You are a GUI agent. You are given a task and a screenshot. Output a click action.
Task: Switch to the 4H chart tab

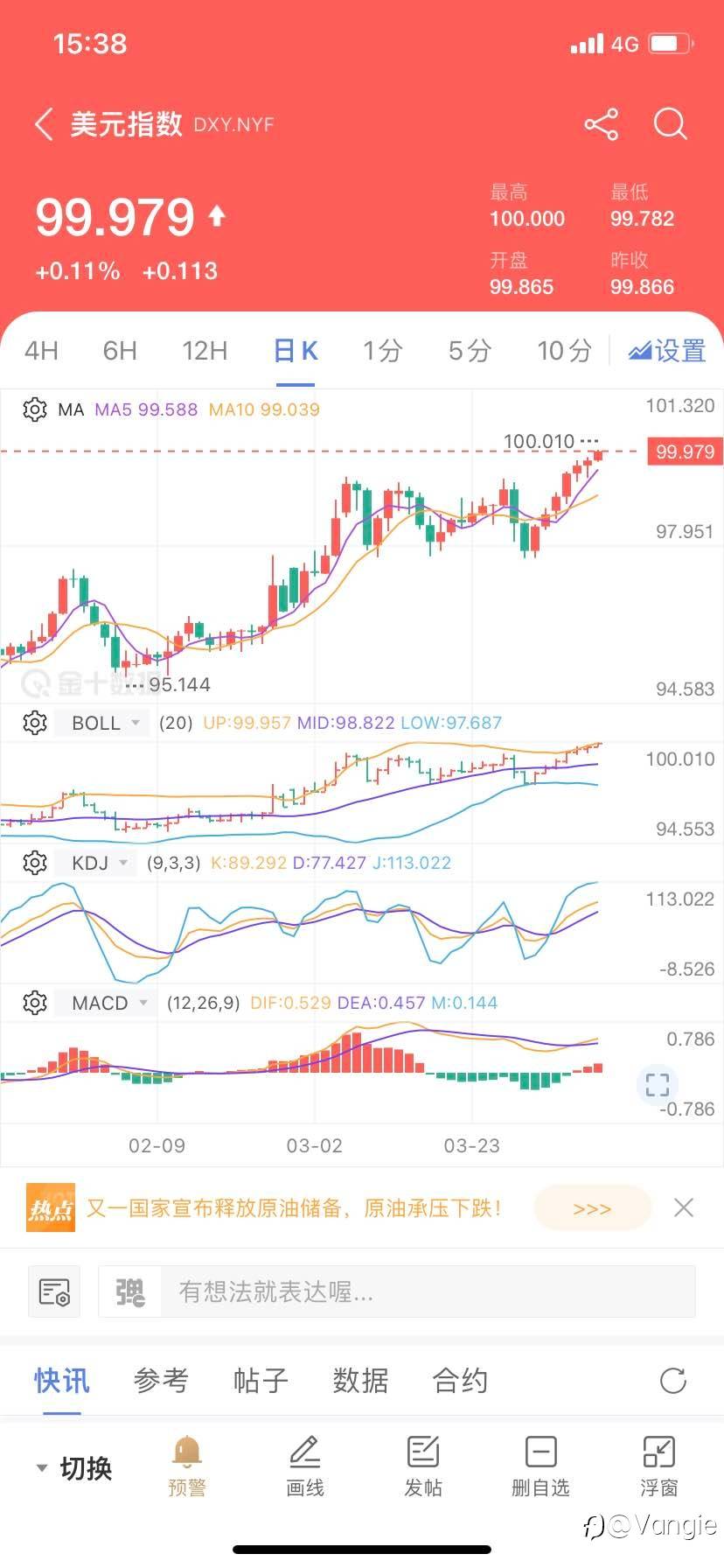tap(41, 351)
